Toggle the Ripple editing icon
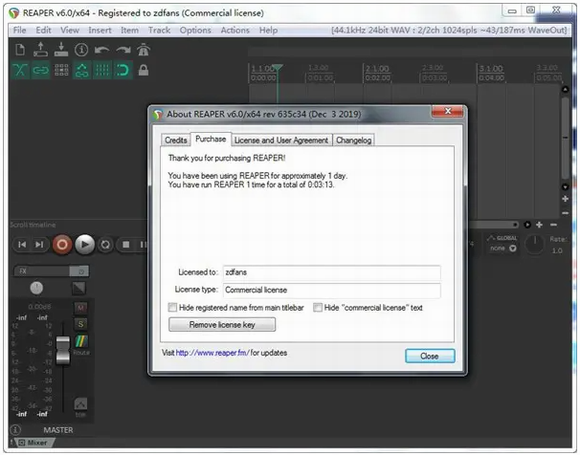The image size is (580, 455). click(61, 70)
